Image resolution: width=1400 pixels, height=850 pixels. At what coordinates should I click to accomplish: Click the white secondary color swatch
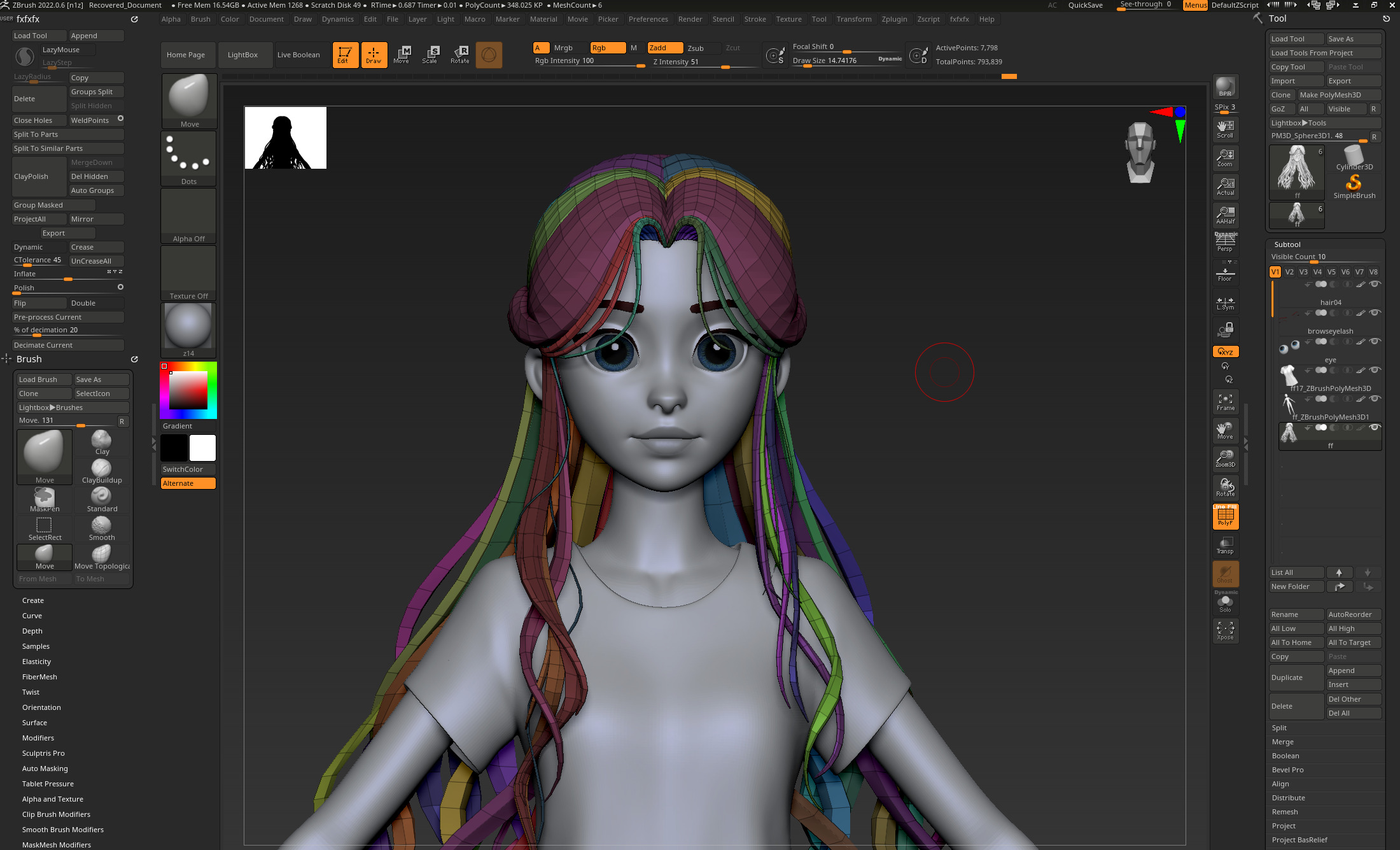202,448
